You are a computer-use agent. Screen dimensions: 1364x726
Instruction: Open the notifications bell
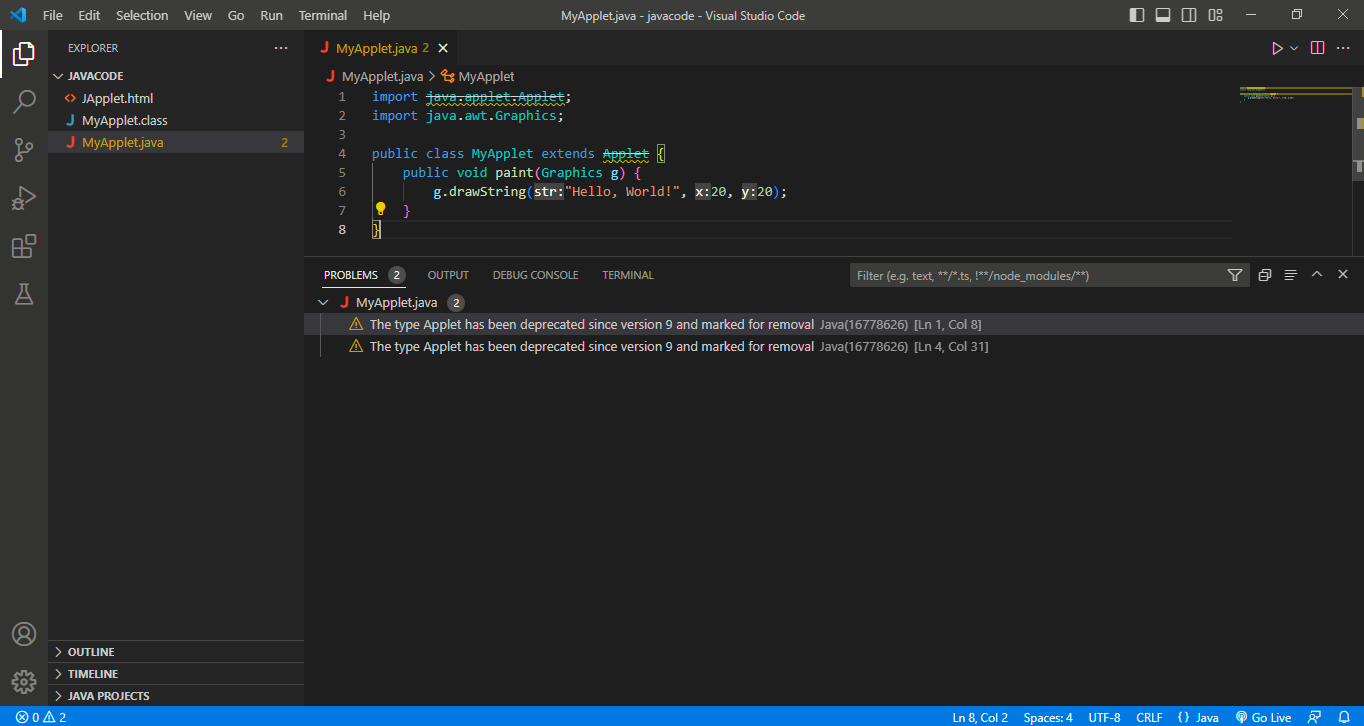pyautogui.click(x=1342, y=717)
